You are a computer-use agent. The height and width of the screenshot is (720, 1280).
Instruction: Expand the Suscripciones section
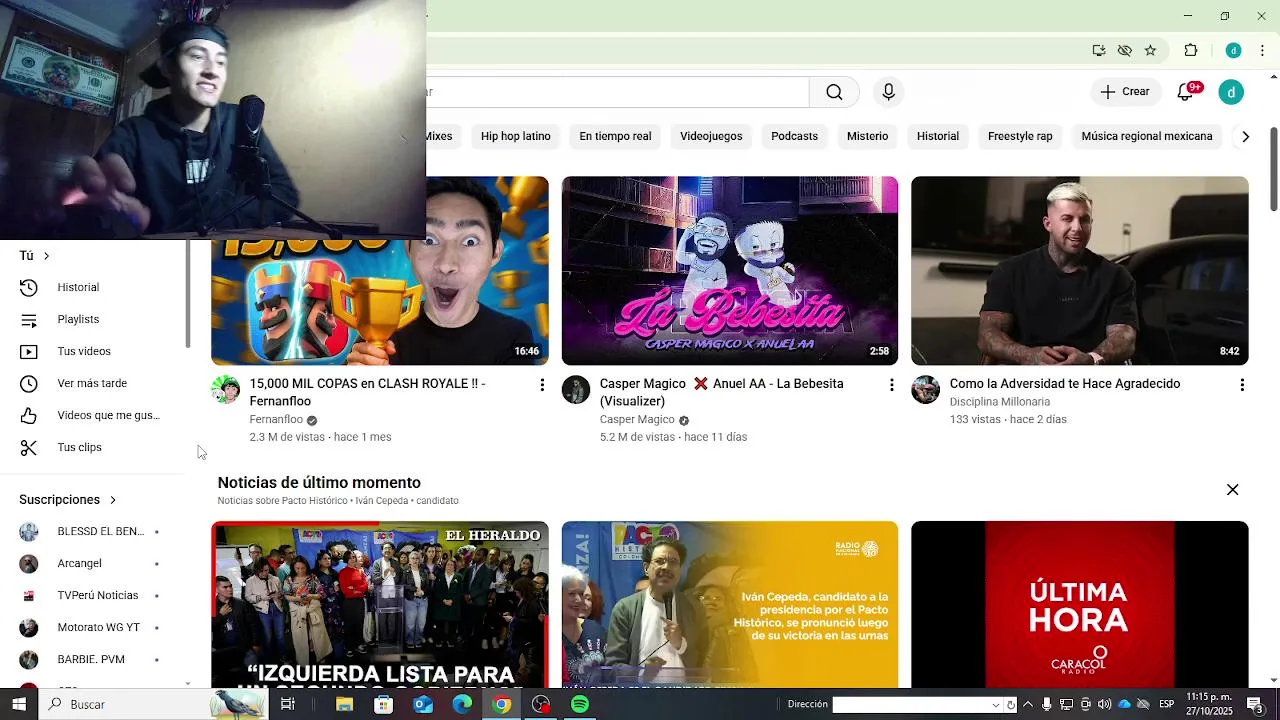[68, 499]
